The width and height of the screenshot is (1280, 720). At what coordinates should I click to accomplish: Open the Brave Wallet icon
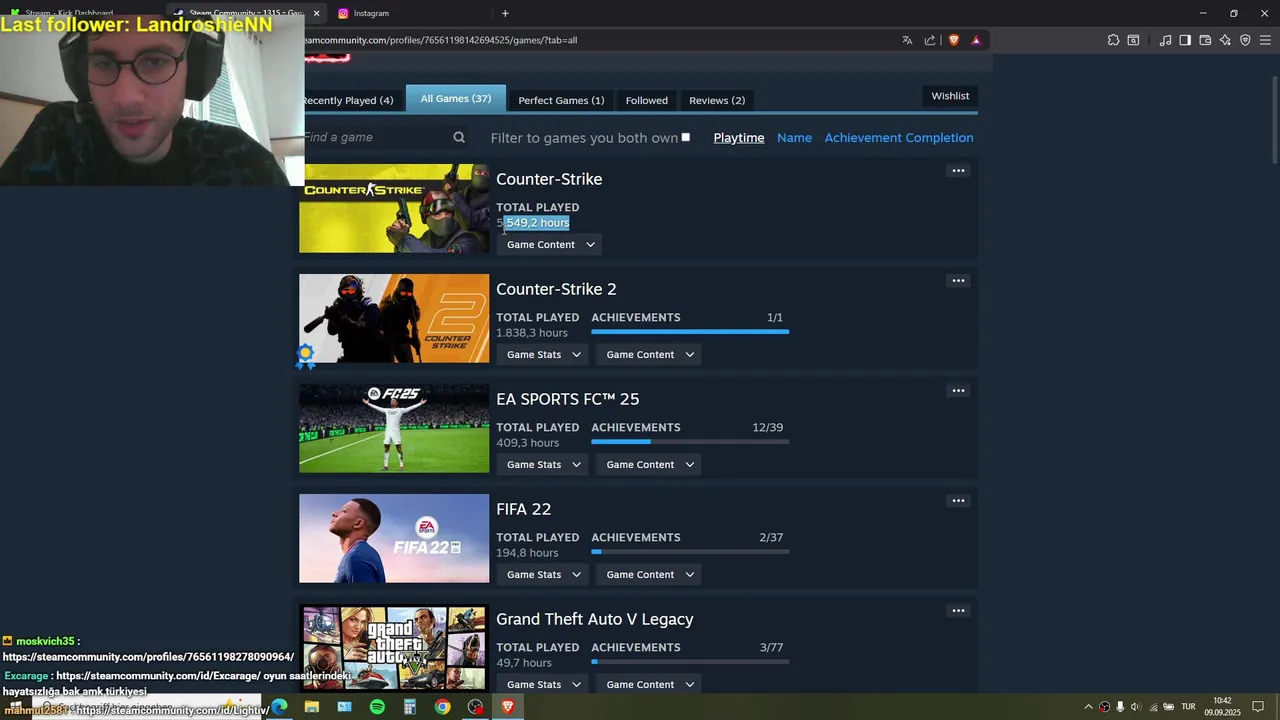point(1205,40)
